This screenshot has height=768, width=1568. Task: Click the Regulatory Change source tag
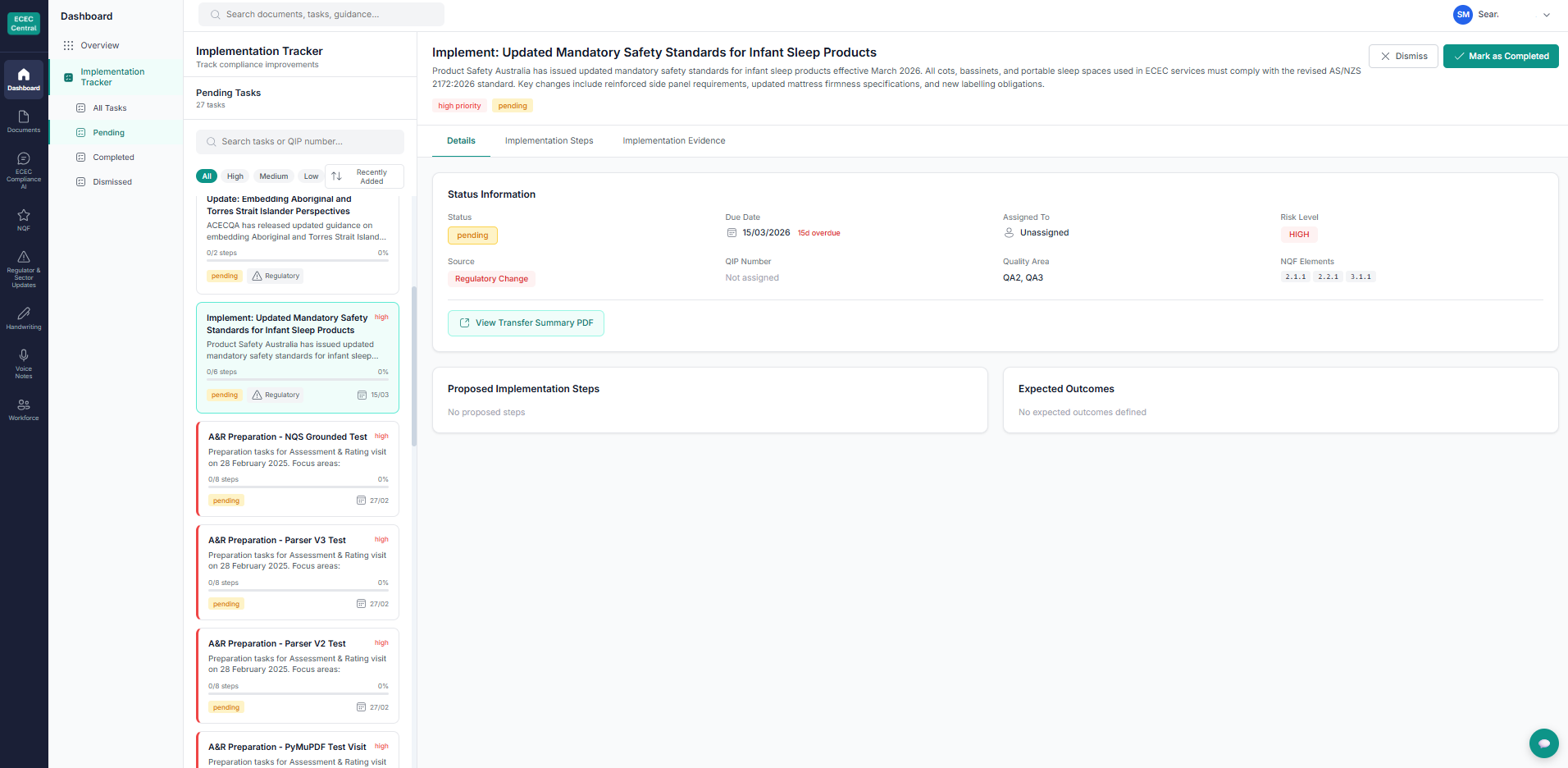[x=491, y=279]
